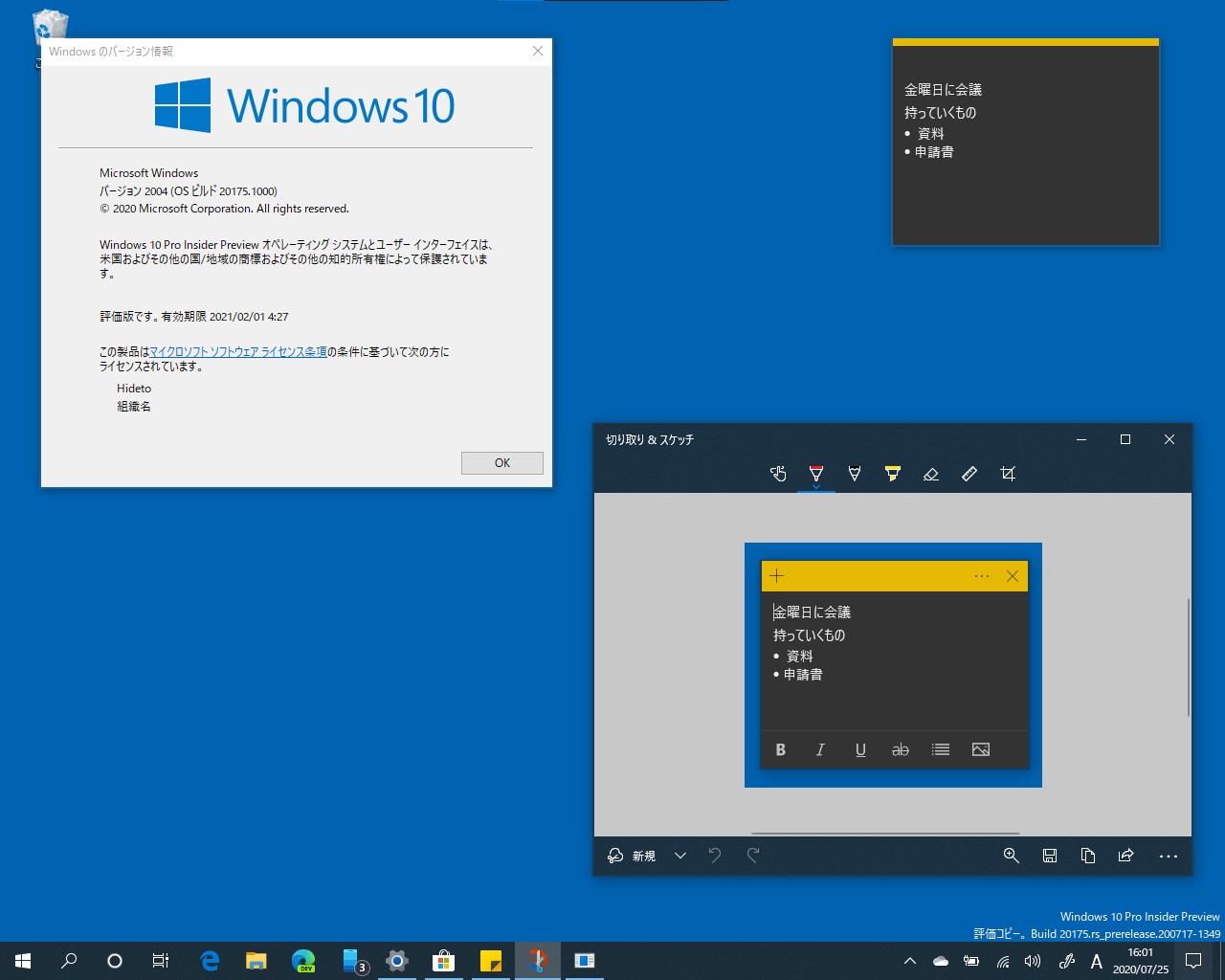Add a new sticky note with the plus icon

[x=776, y=575]
